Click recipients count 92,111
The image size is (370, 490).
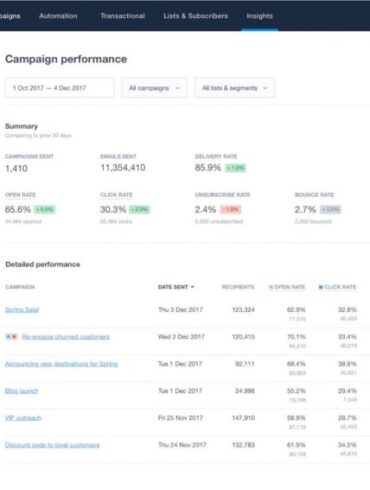point(245,364)
